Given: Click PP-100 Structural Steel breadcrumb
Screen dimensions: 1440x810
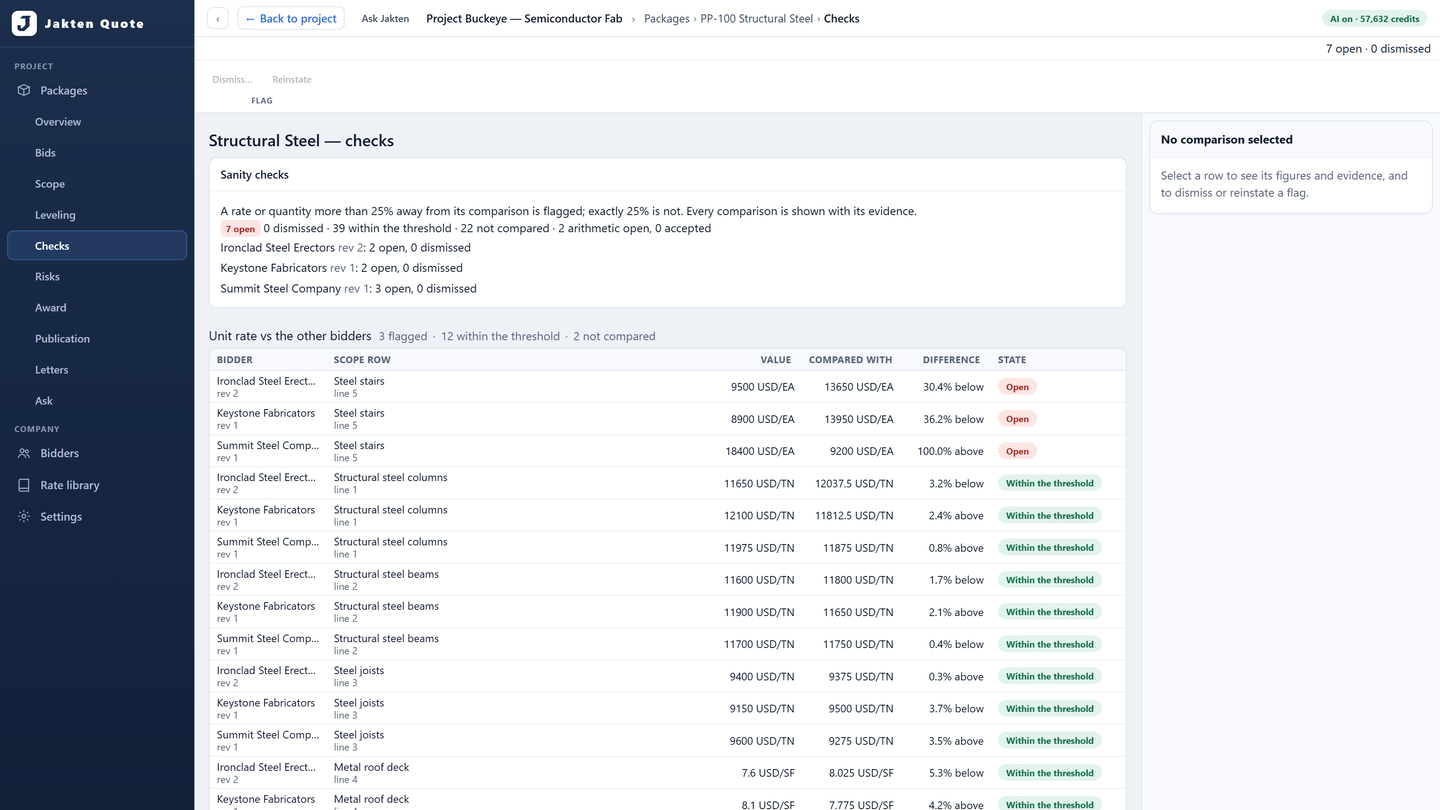Looking at the screenshot, I should (x=757, y=19).
